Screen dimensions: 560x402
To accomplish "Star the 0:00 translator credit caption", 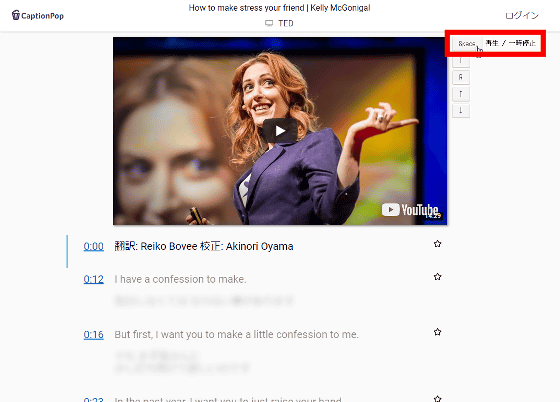I will (x=437, y=244).
